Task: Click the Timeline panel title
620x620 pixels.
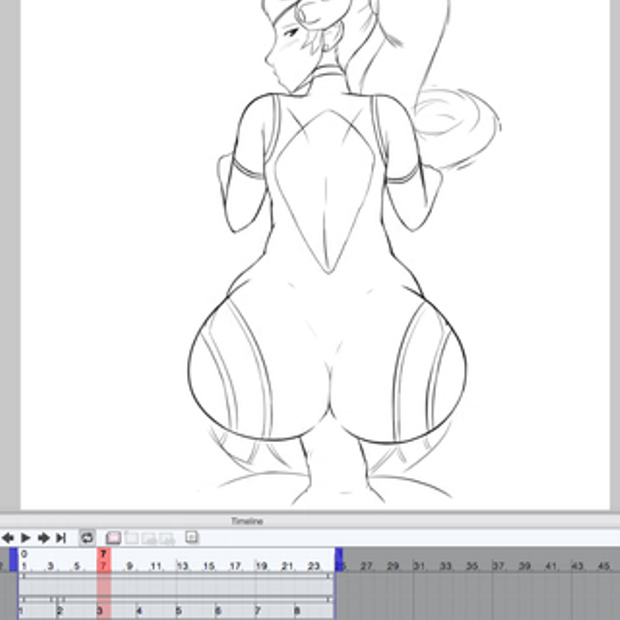Action: 247,521
